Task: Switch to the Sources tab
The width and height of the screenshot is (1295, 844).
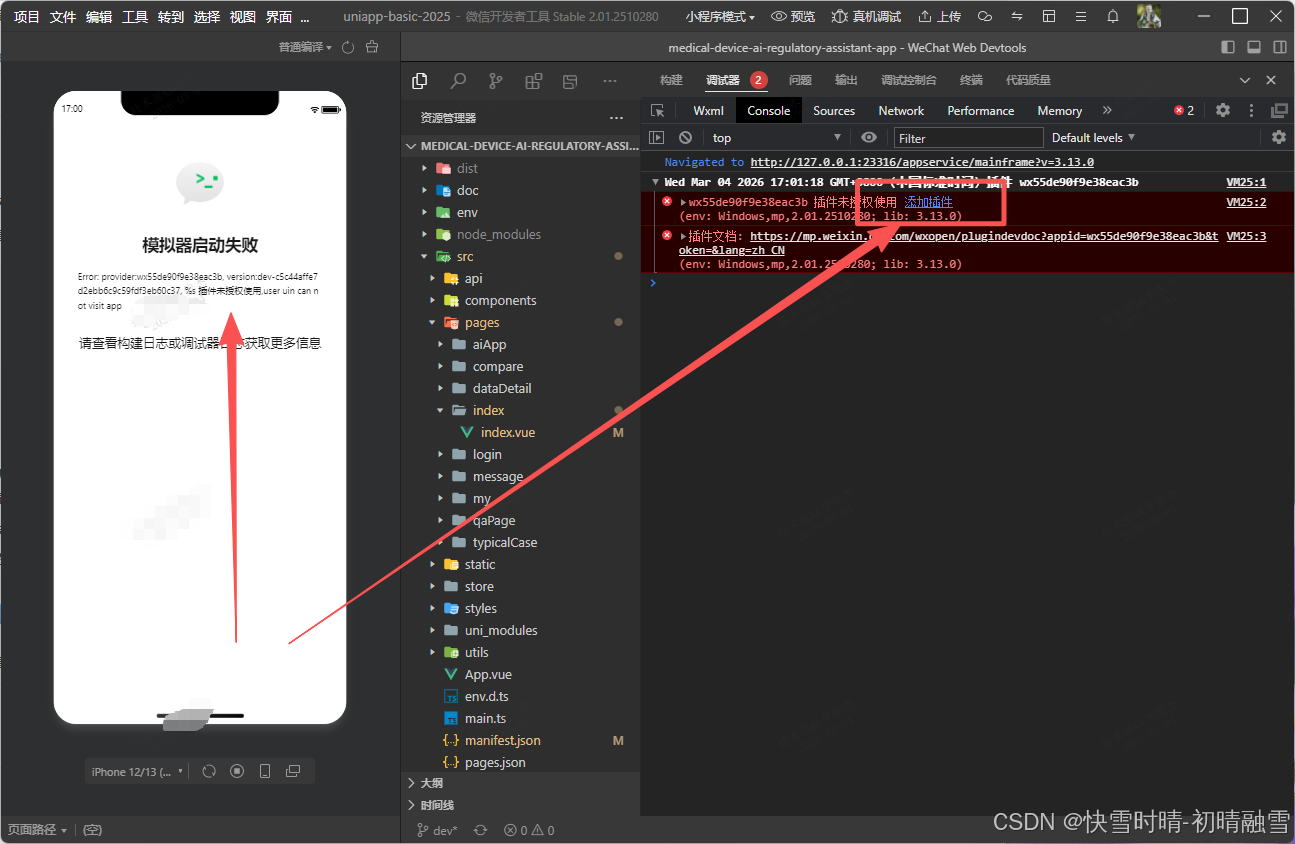Action: [834, 111]
